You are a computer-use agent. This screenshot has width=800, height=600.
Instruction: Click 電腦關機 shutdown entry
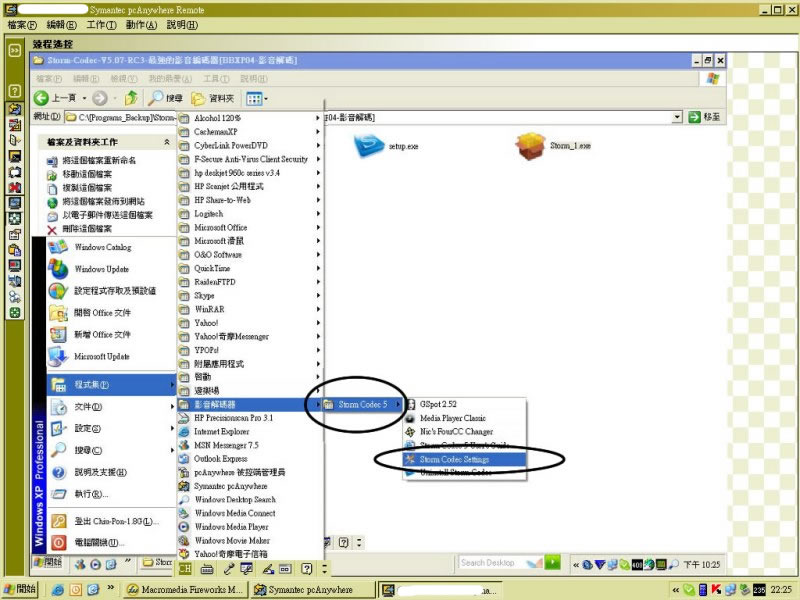[x=111, y=542]
